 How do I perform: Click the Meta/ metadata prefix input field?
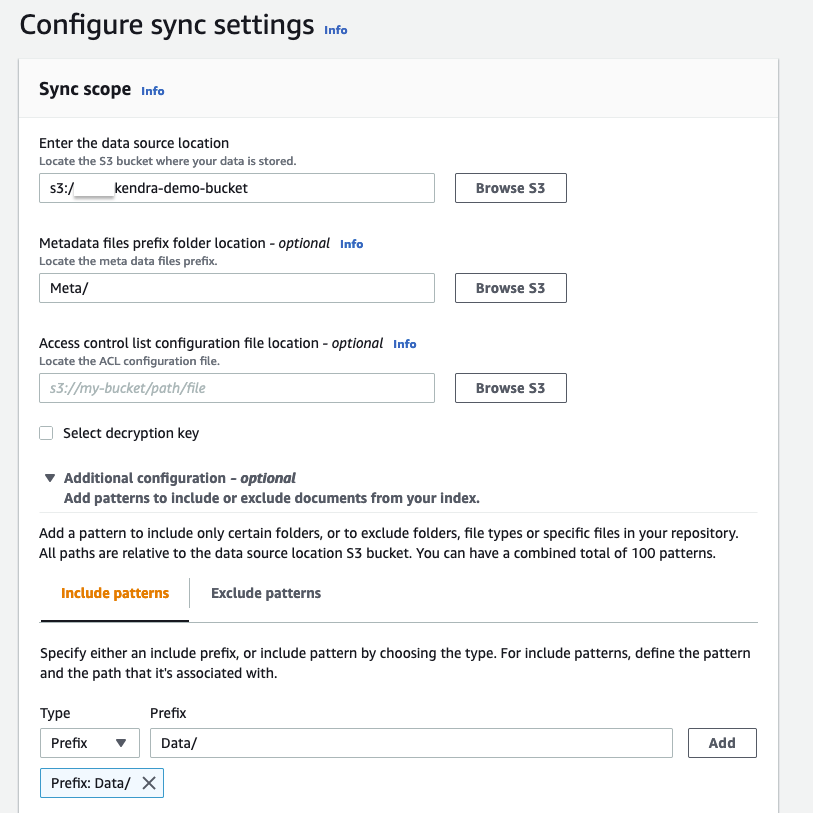[237, 288]
